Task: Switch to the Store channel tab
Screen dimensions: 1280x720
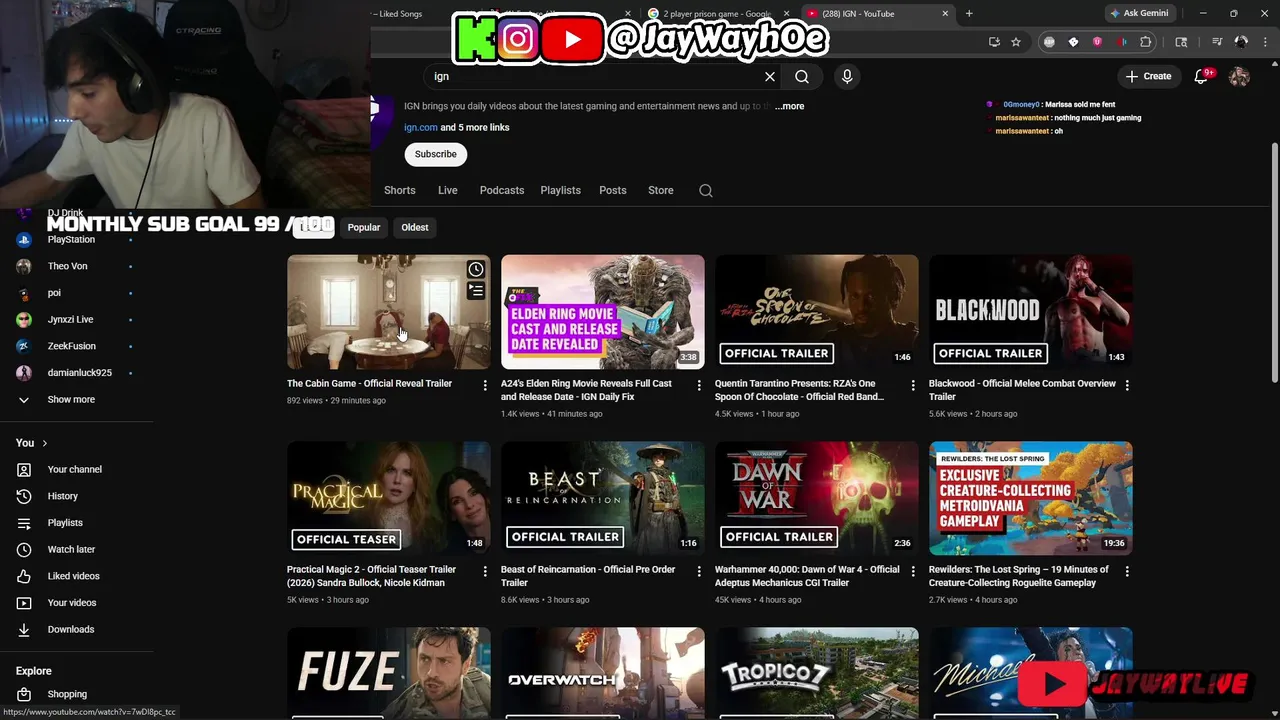Action: (x=661, y=190)
